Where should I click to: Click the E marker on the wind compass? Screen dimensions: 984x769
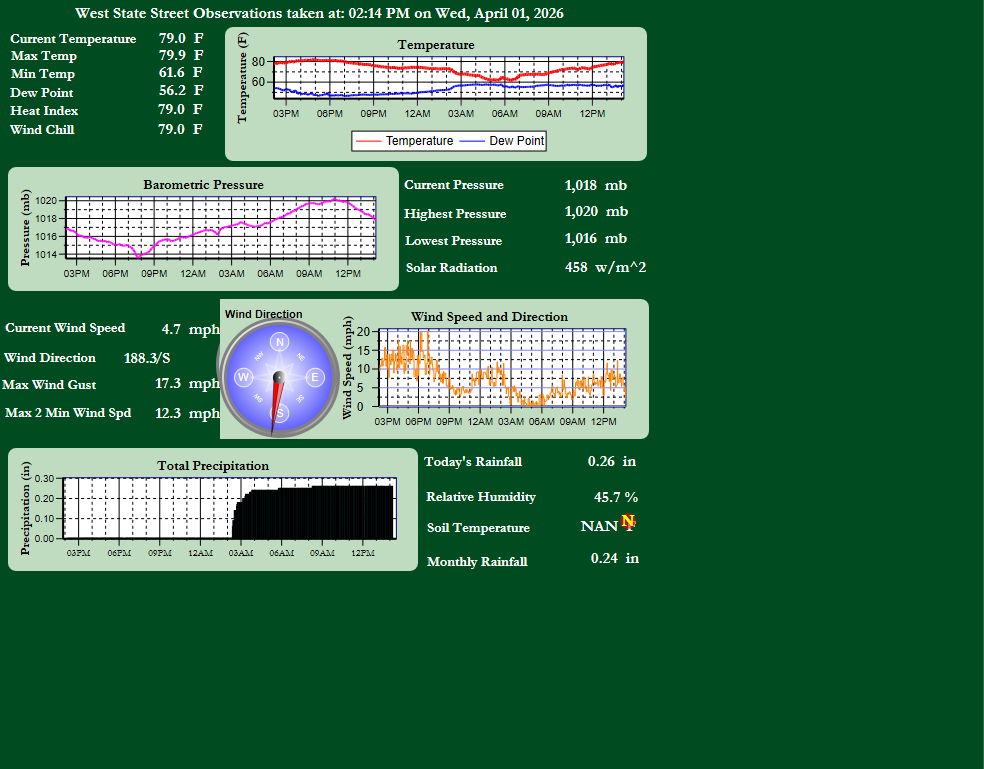[x=314, y=377]
